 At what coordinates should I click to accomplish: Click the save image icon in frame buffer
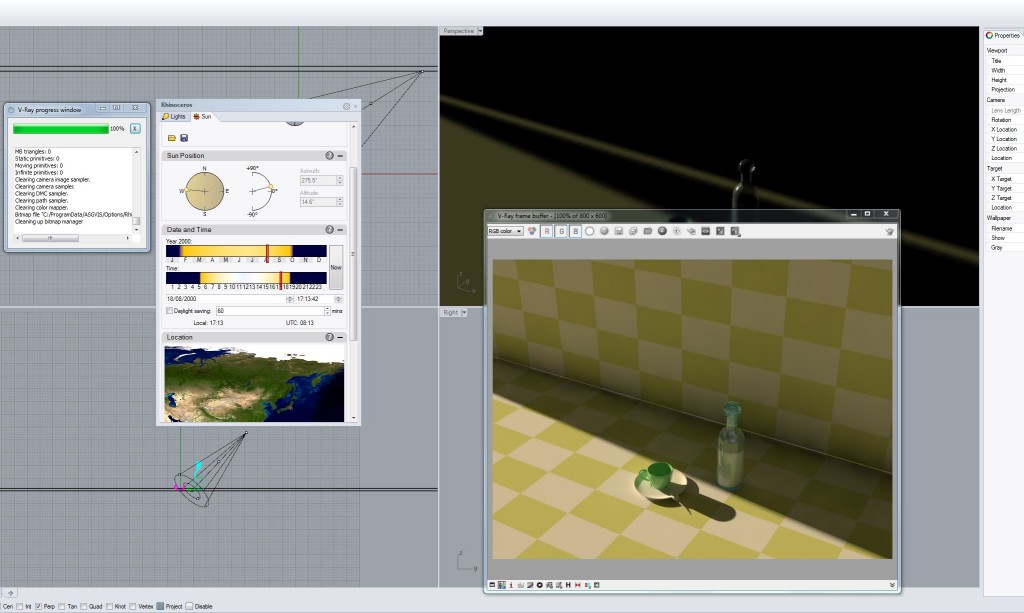point(619,231)
